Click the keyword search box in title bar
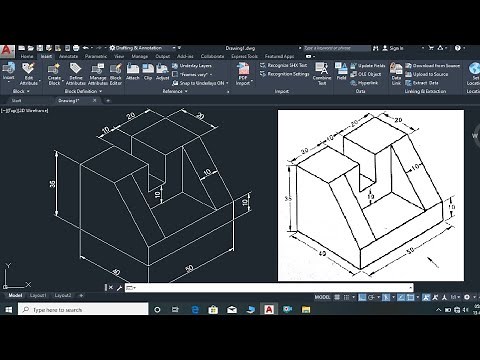The image size is (480, 360). pos(337,48)
